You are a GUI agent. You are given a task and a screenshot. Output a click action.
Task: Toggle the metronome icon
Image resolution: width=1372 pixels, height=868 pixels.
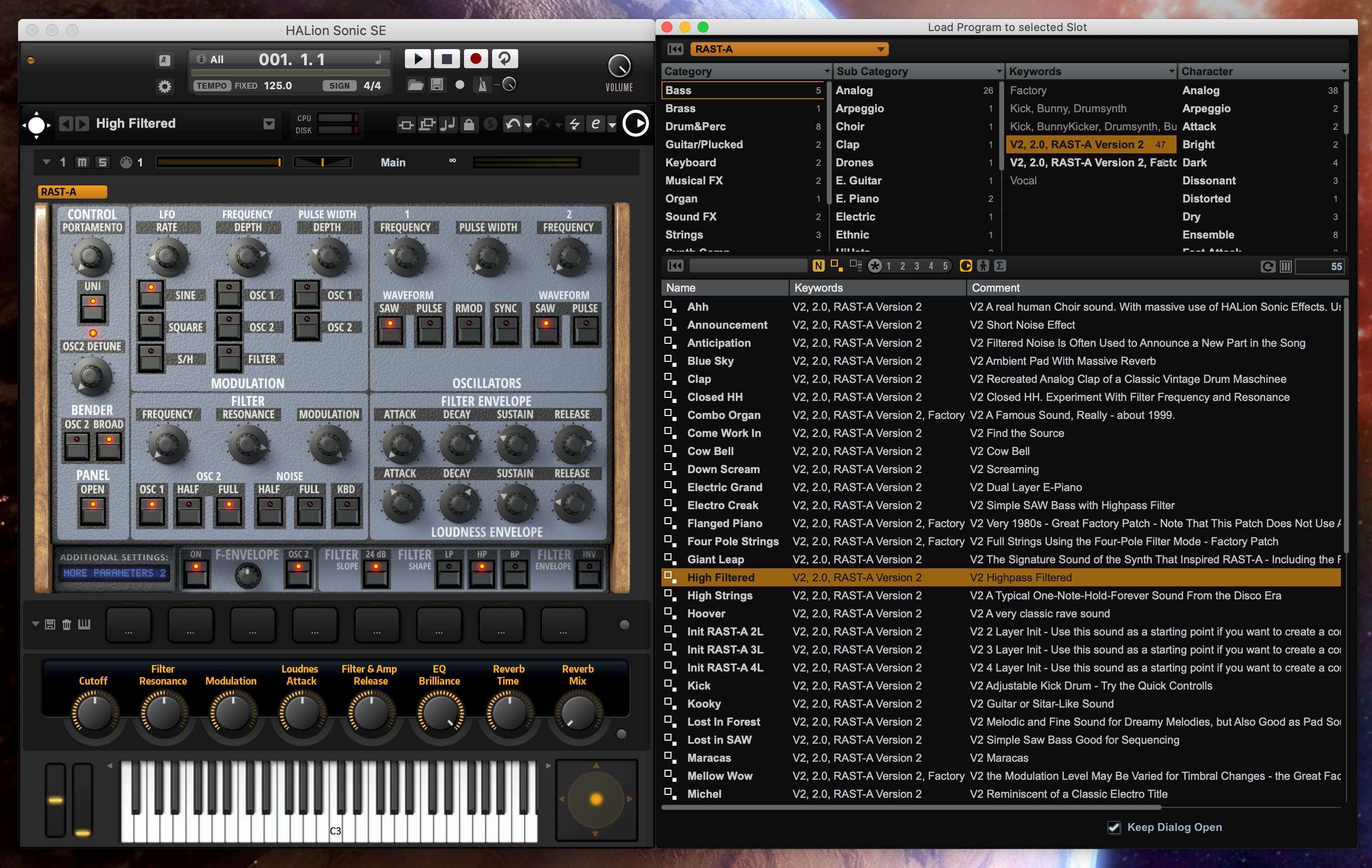tap(483, 85)
